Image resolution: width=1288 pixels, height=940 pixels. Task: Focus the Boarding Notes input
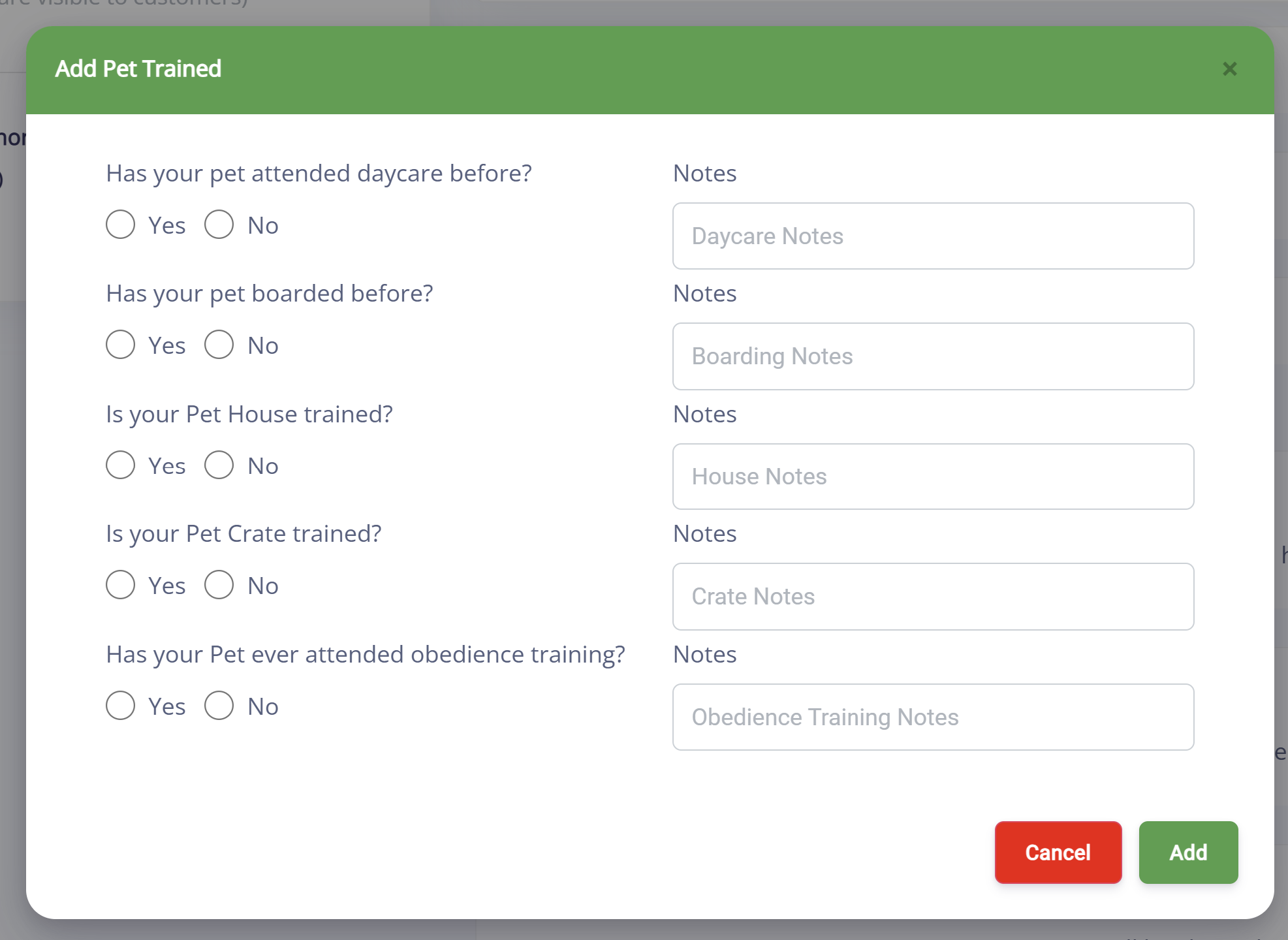(x=933, y=356)
